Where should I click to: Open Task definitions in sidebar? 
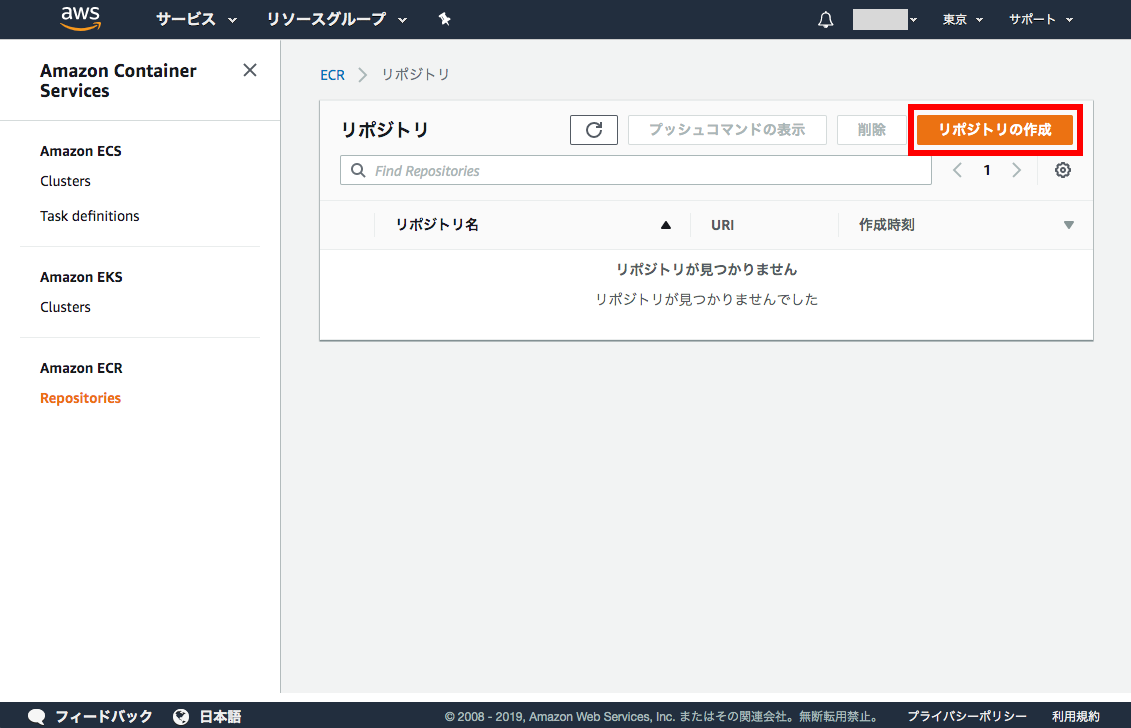(x=89, y=216)
